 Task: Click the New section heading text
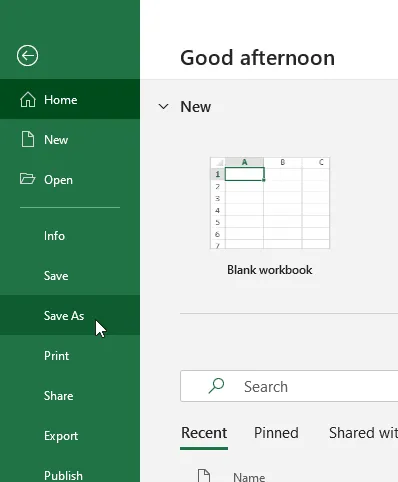pos(196,107)
